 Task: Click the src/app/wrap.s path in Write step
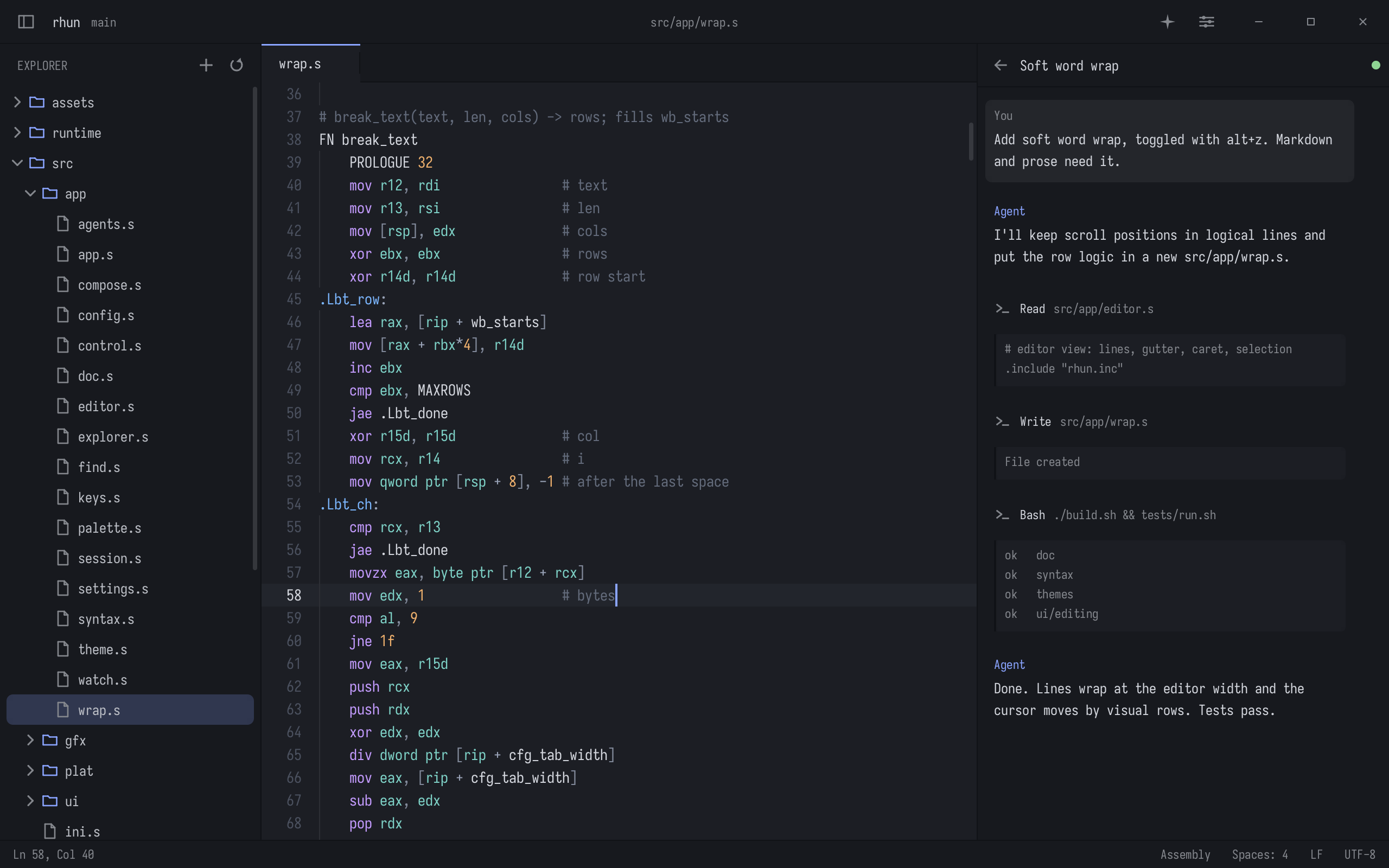(1103, 422)
